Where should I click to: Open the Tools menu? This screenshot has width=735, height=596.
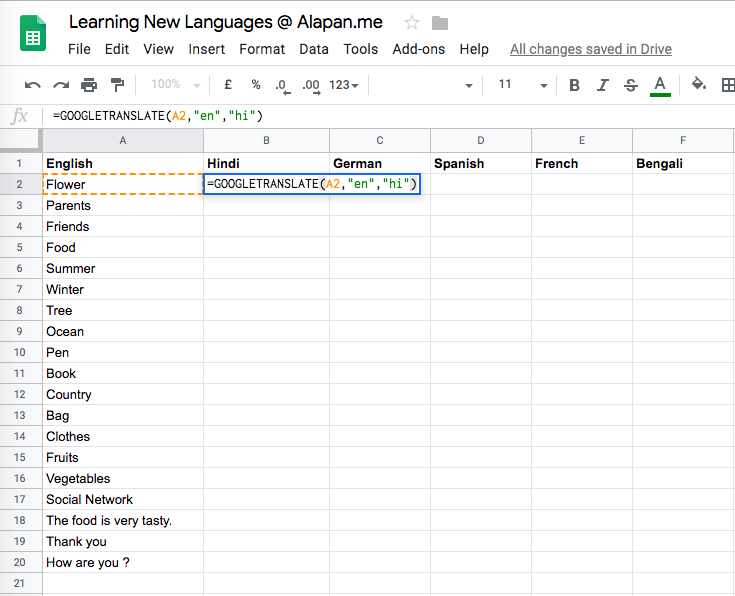pyautogui.click(x=360, y=49)
